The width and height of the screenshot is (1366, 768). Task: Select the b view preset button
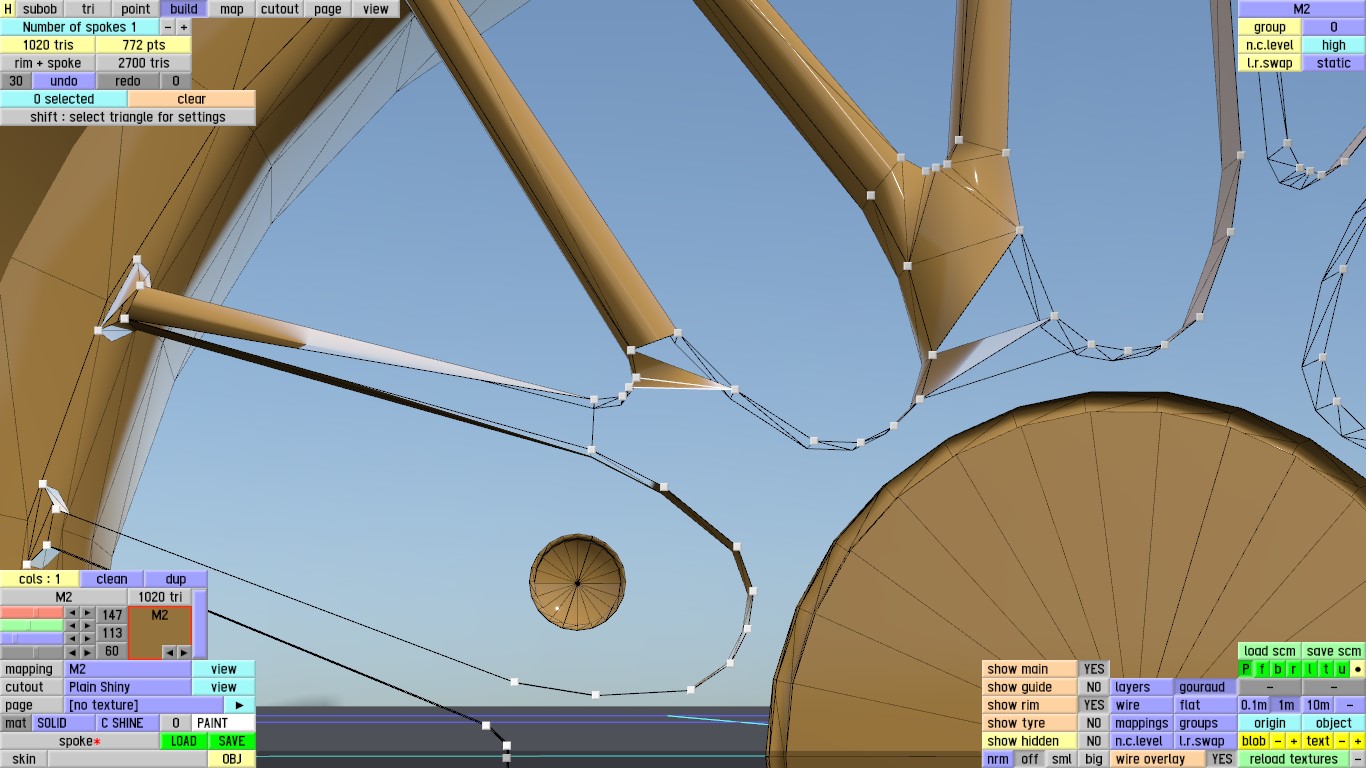(x=1278, y=669)
